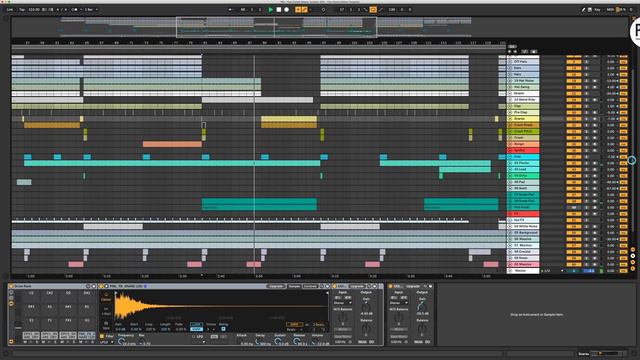
Task: Select Classic mode in Simpler
Action: (x=106, y=297)
